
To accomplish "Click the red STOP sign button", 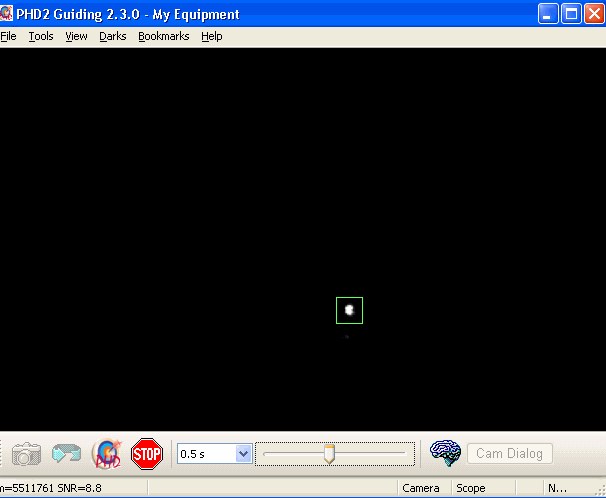I will 147,454.
